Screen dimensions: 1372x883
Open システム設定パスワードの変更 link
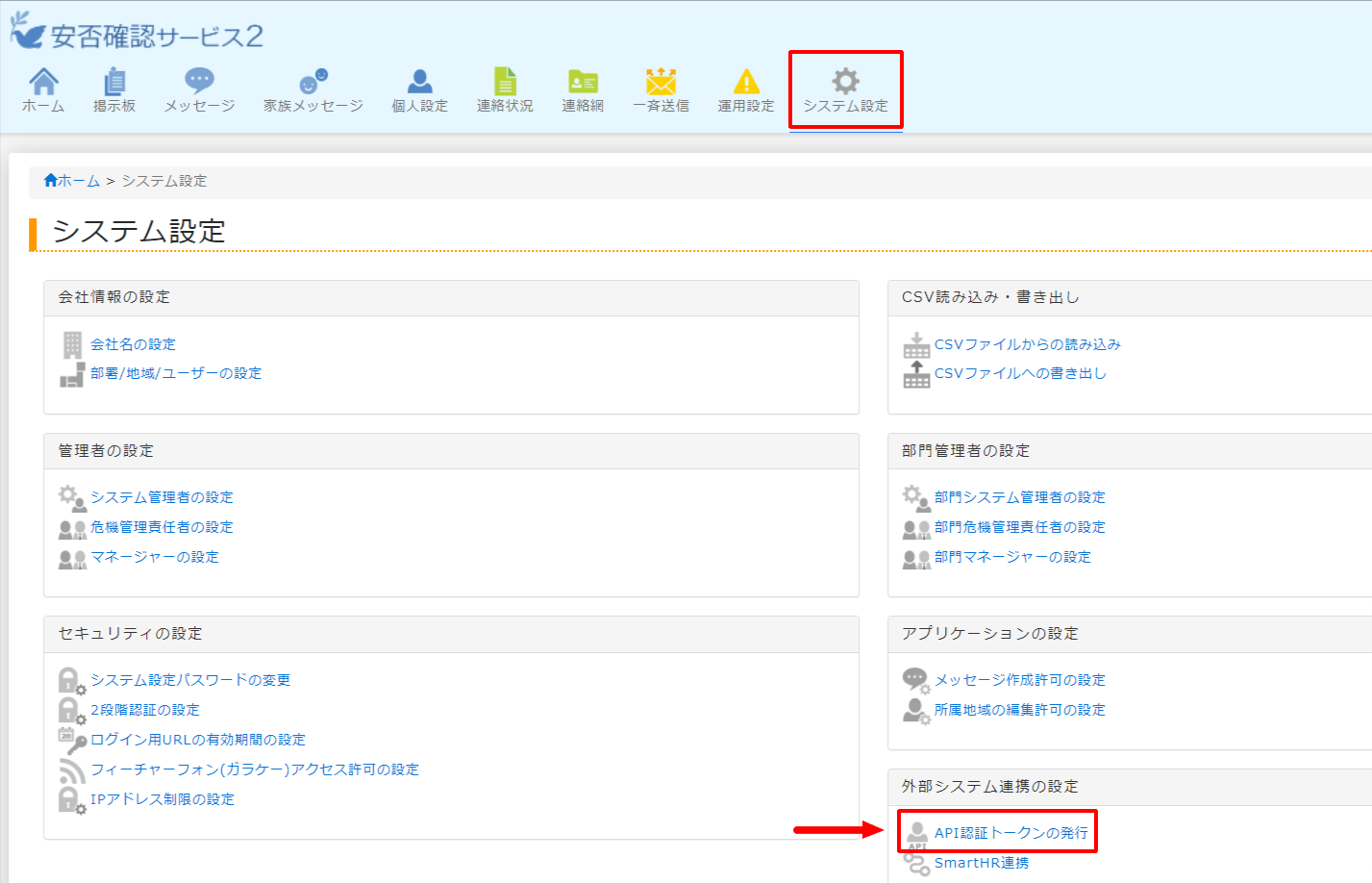[190, 680]
